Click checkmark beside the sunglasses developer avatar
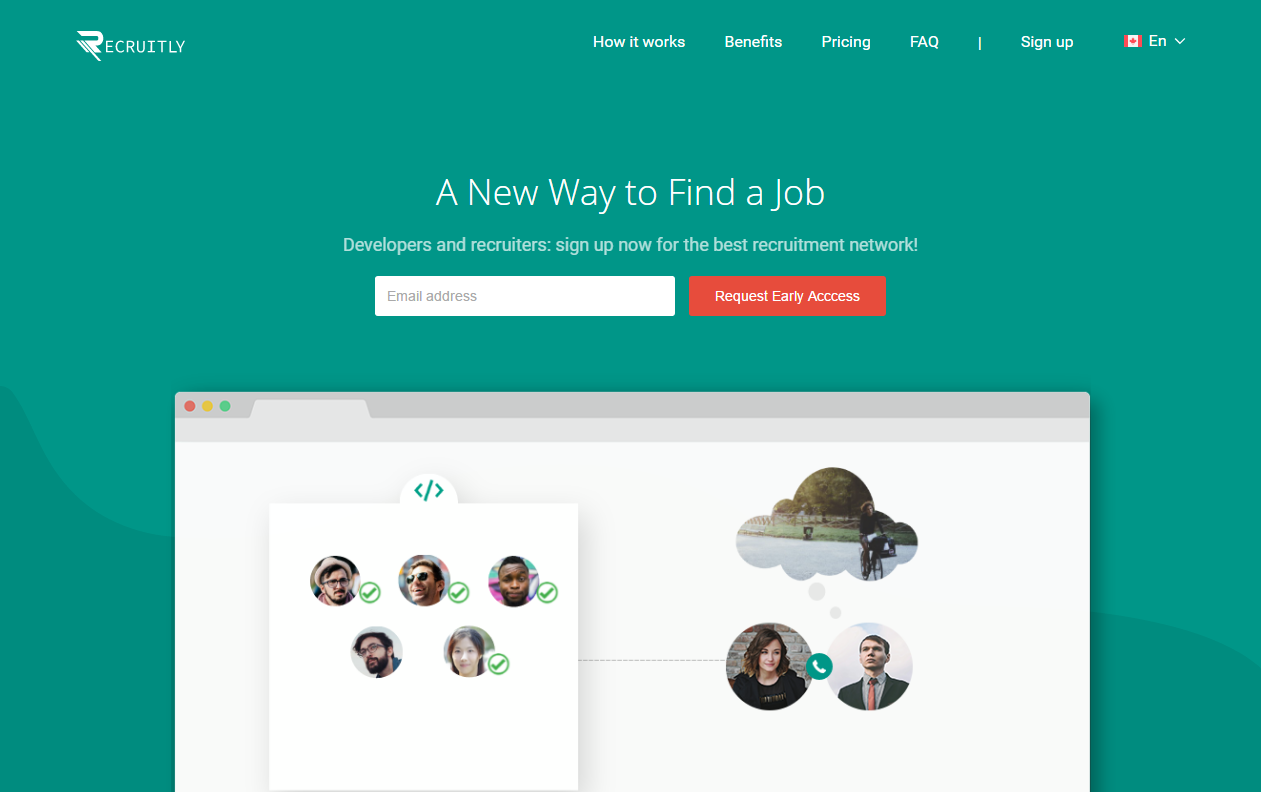1261x792 pixels. click(x=458, y=593)
